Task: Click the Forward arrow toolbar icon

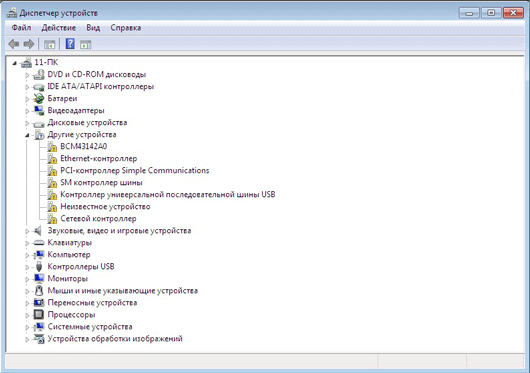Action: [x=29, y=44]
